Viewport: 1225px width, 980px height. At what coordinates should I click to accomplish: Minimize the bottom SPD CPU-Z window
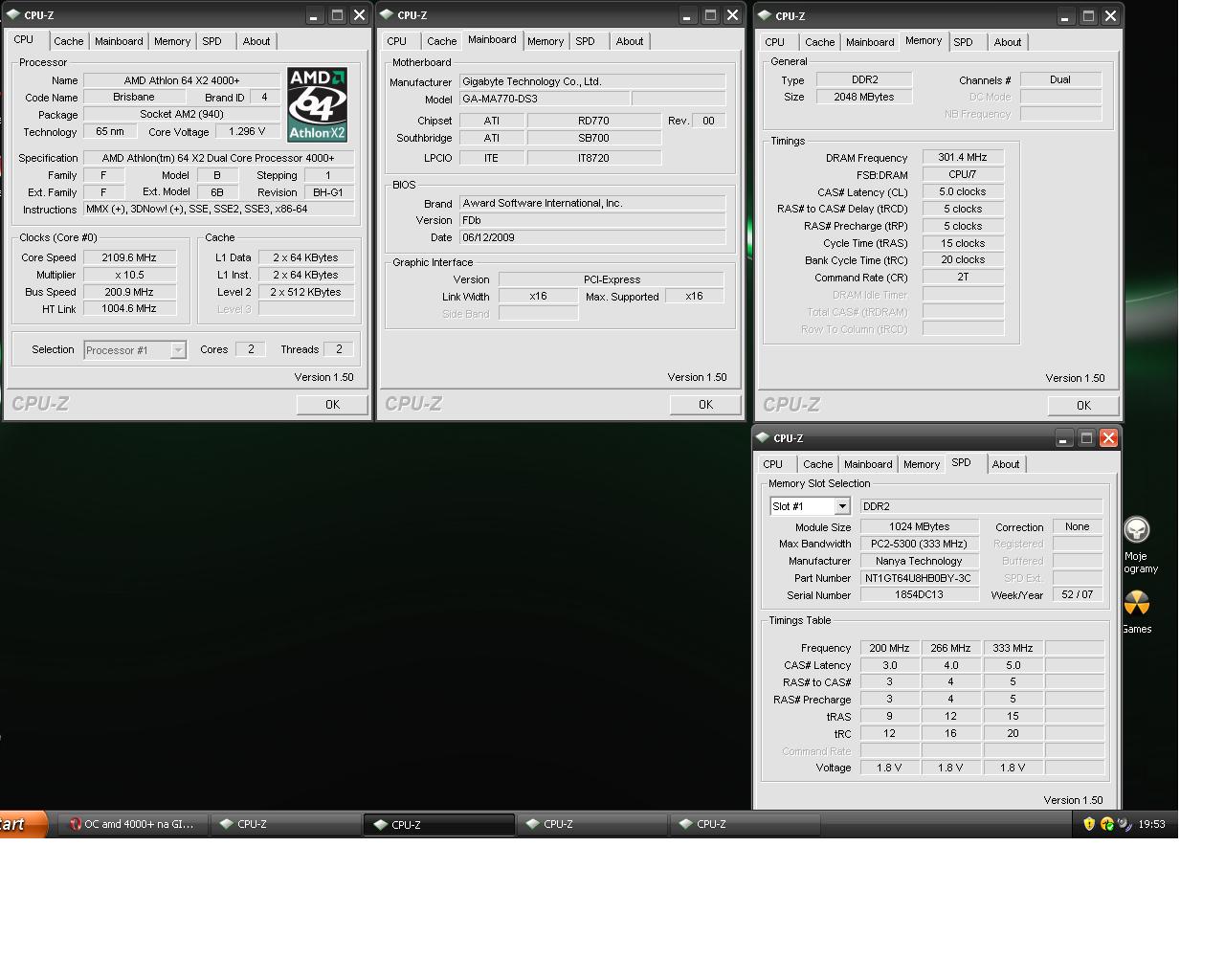pyautogui.click(x=1064, y=438)
